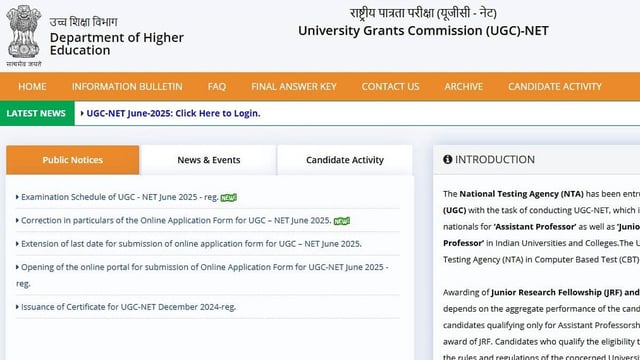Screen dimensions: 640x360
Task: Click the green LATEST NEWS label
Action: (37, 113)
